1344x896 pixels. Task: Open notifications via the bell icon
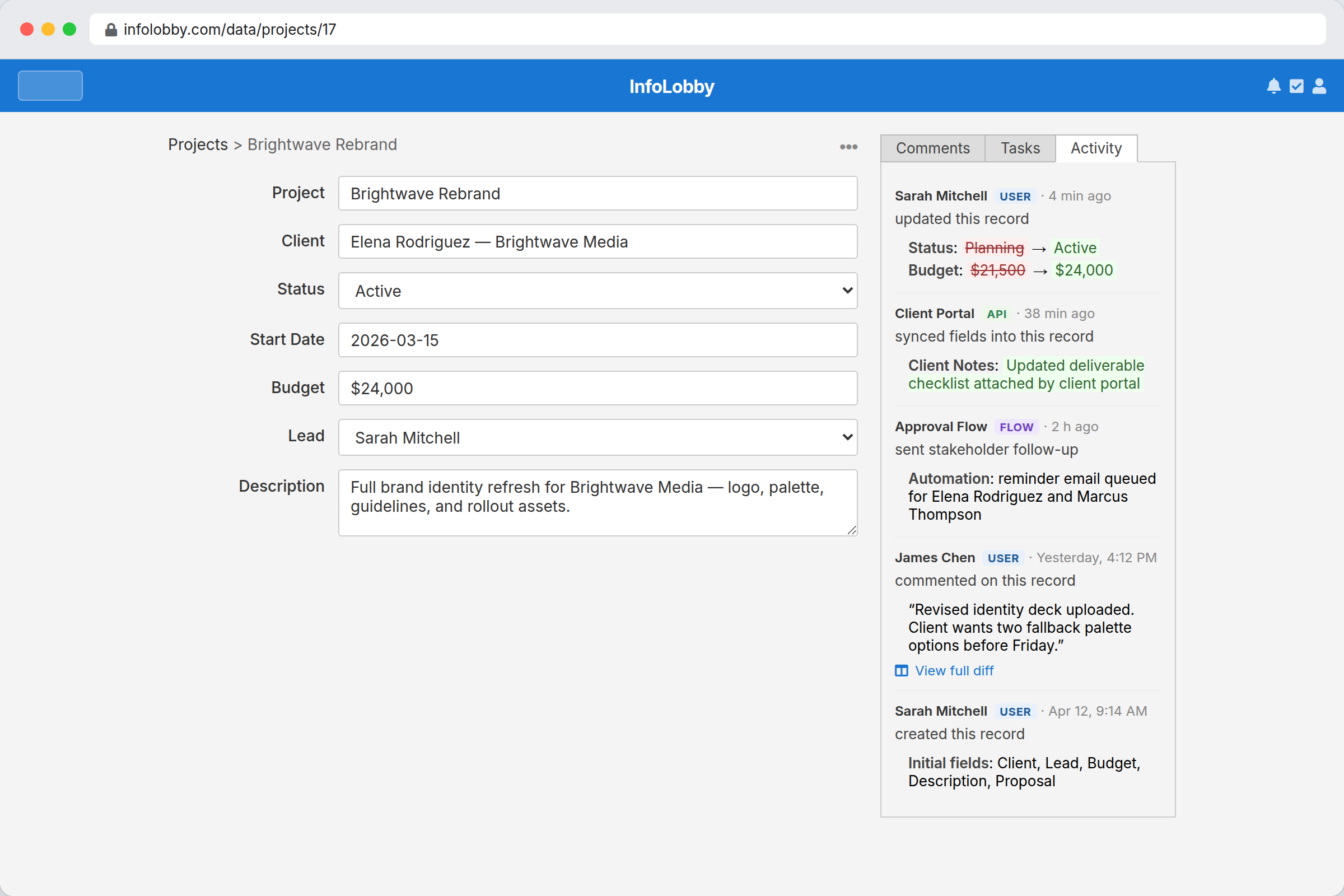tap(1273, 86)
